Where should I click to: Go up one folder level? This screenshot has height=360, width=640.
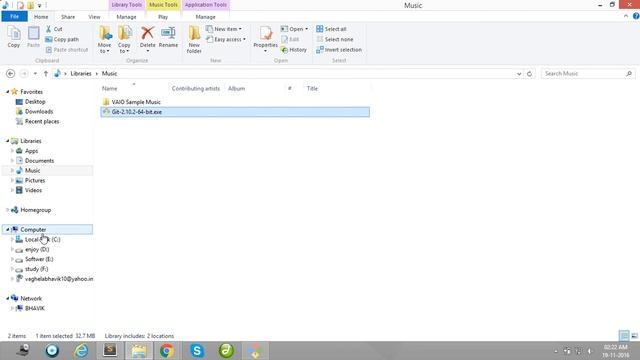pyautogui.click(x=46, y=73)
